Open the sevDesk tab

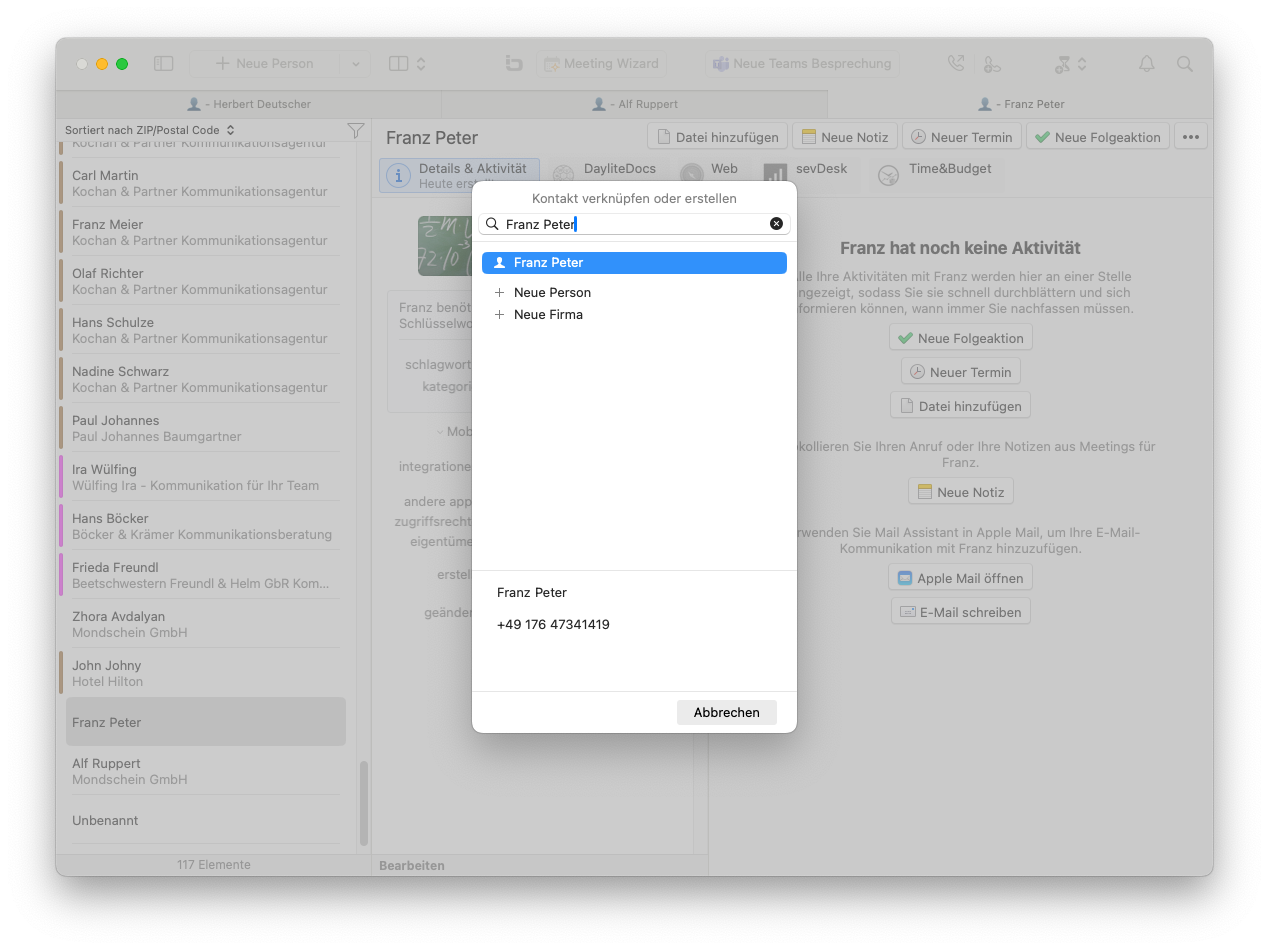tap(808, 175)
